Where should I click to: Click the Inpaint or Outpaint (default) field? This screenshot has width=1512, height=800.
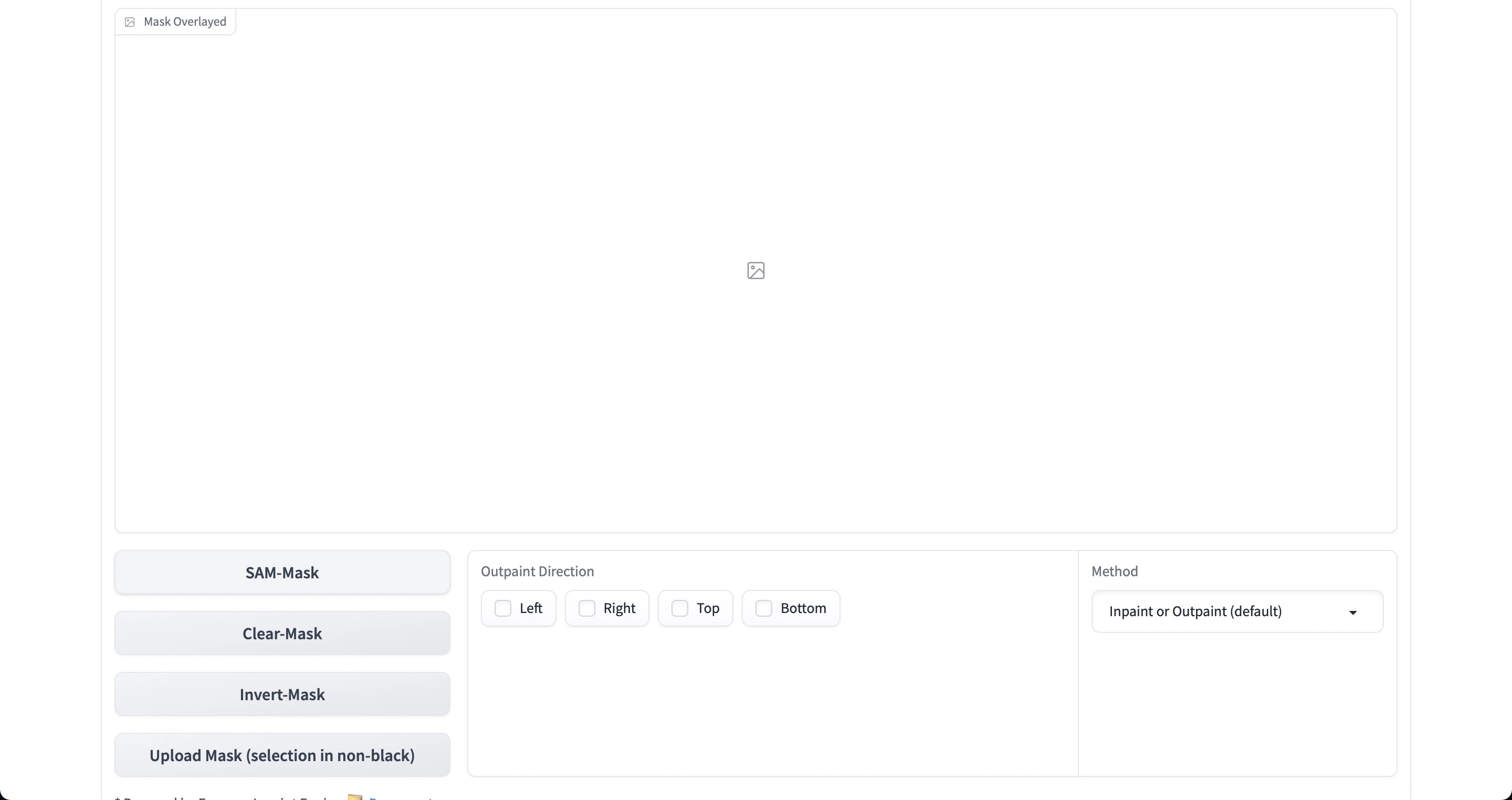[1195, 611]
